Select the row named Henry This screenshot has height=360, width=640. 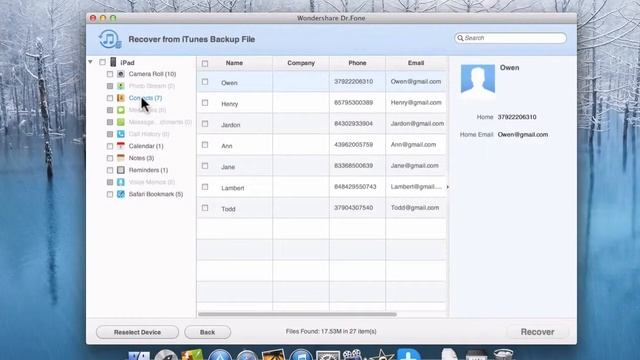pos(322,103)
